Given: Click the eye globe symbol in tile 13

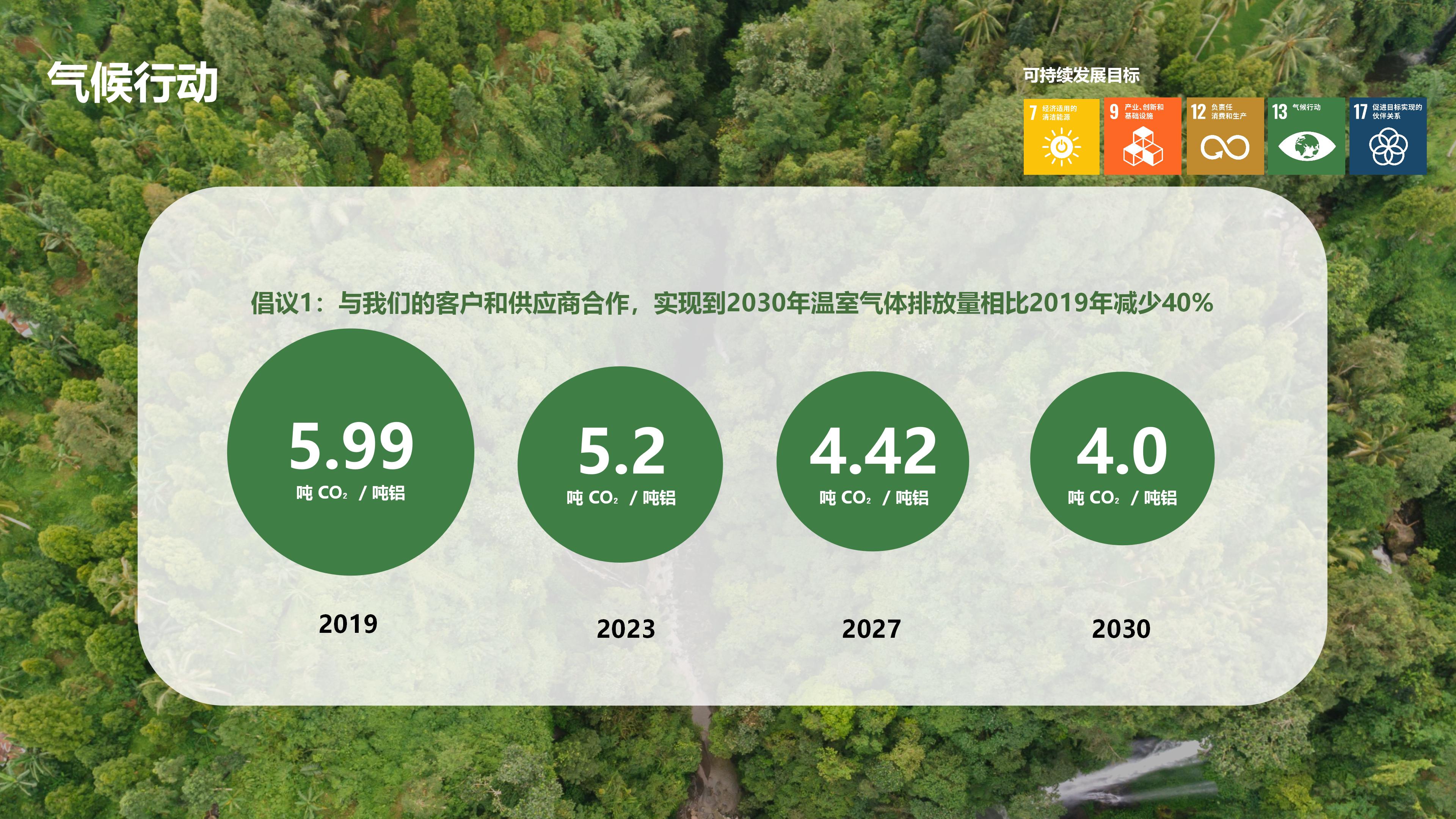Looking at the screenshot, I should tap(1307, 147).
